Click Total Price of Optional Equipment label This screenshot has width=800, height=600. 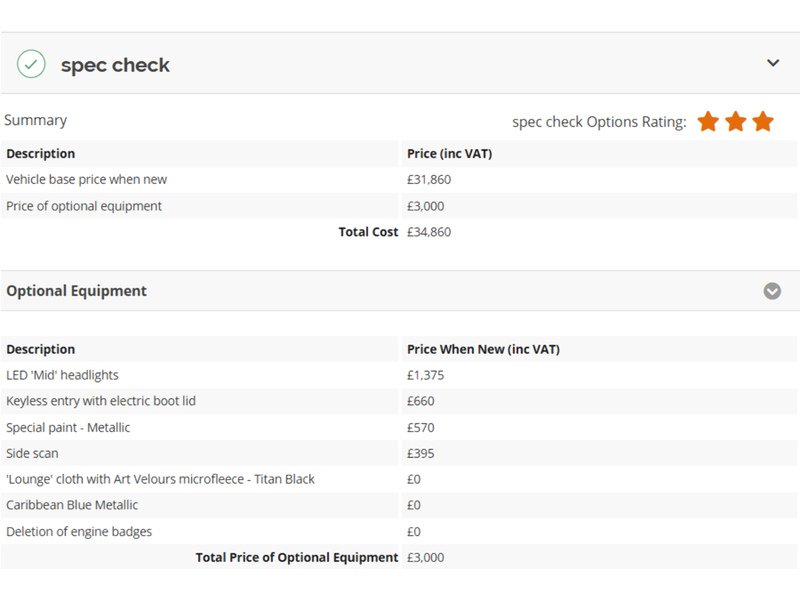tap(297, 558)
